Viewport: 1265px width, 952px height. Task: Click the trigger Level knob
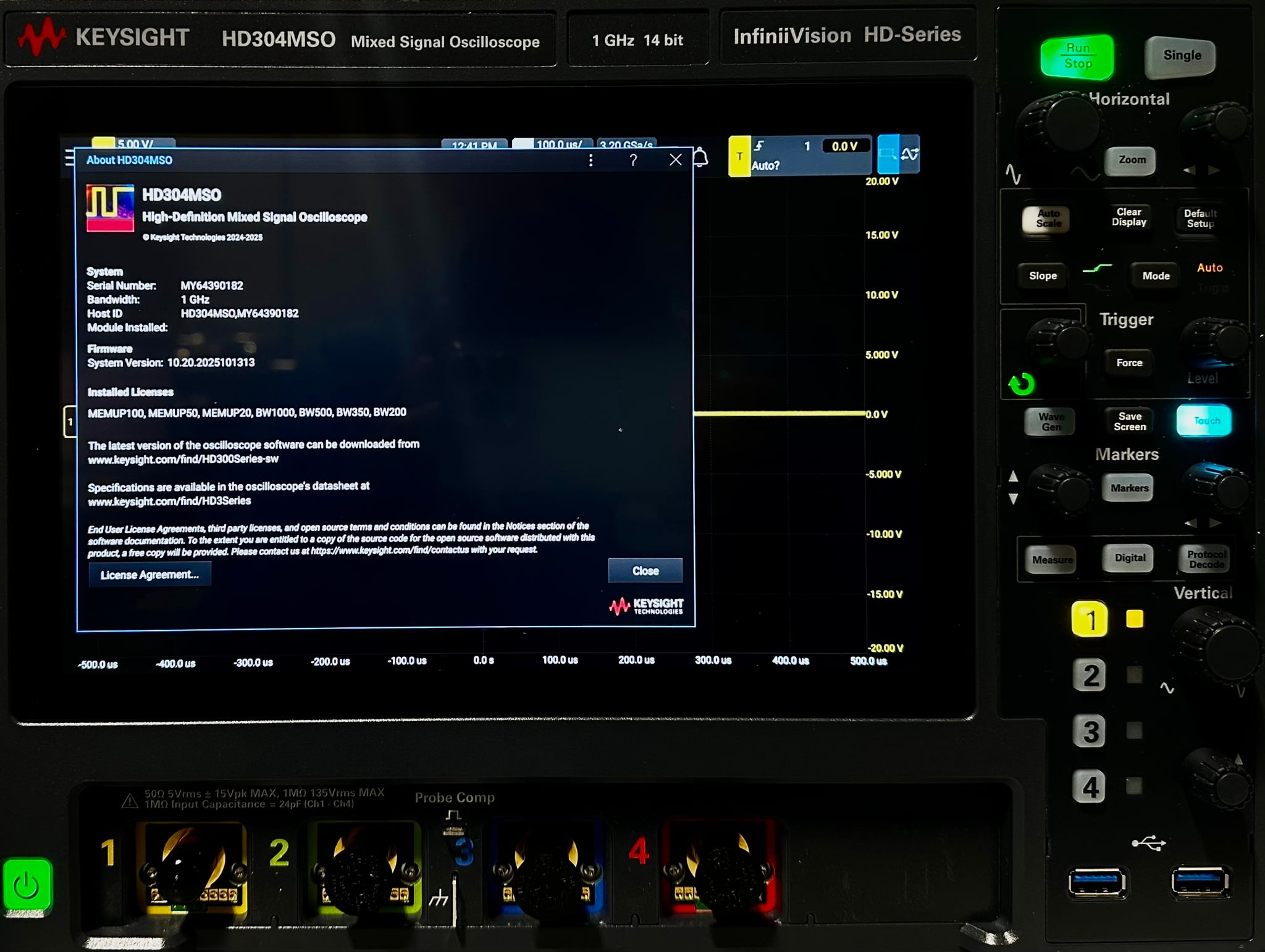coord(1218,341)
